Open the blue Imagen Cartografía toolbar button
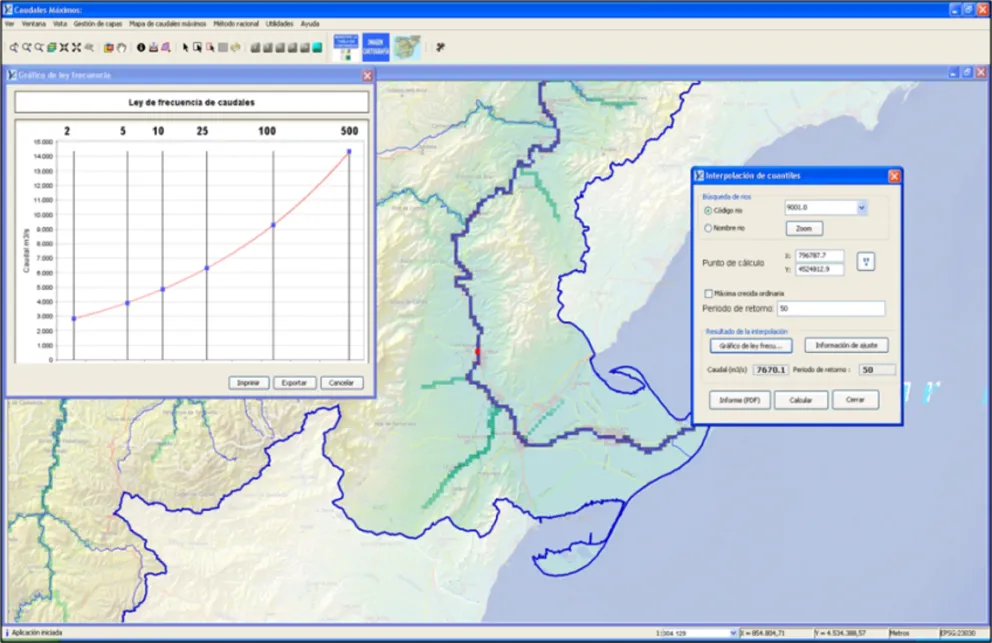Screen dimensions: 992x643 pos(376,47)
